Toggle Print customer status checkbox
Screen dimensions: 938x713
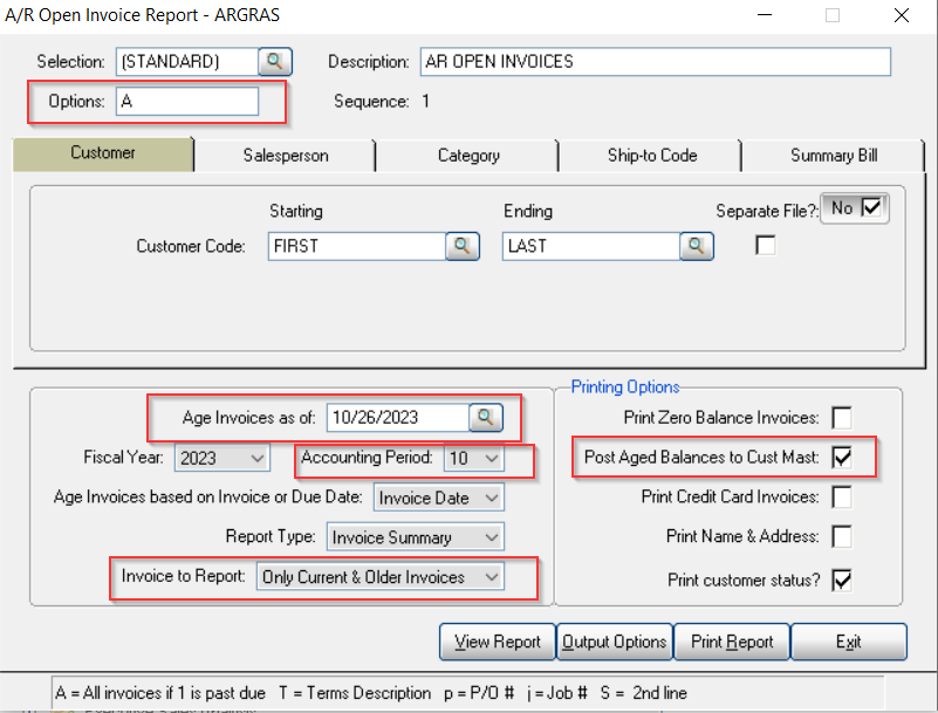(x=842, y=580)
